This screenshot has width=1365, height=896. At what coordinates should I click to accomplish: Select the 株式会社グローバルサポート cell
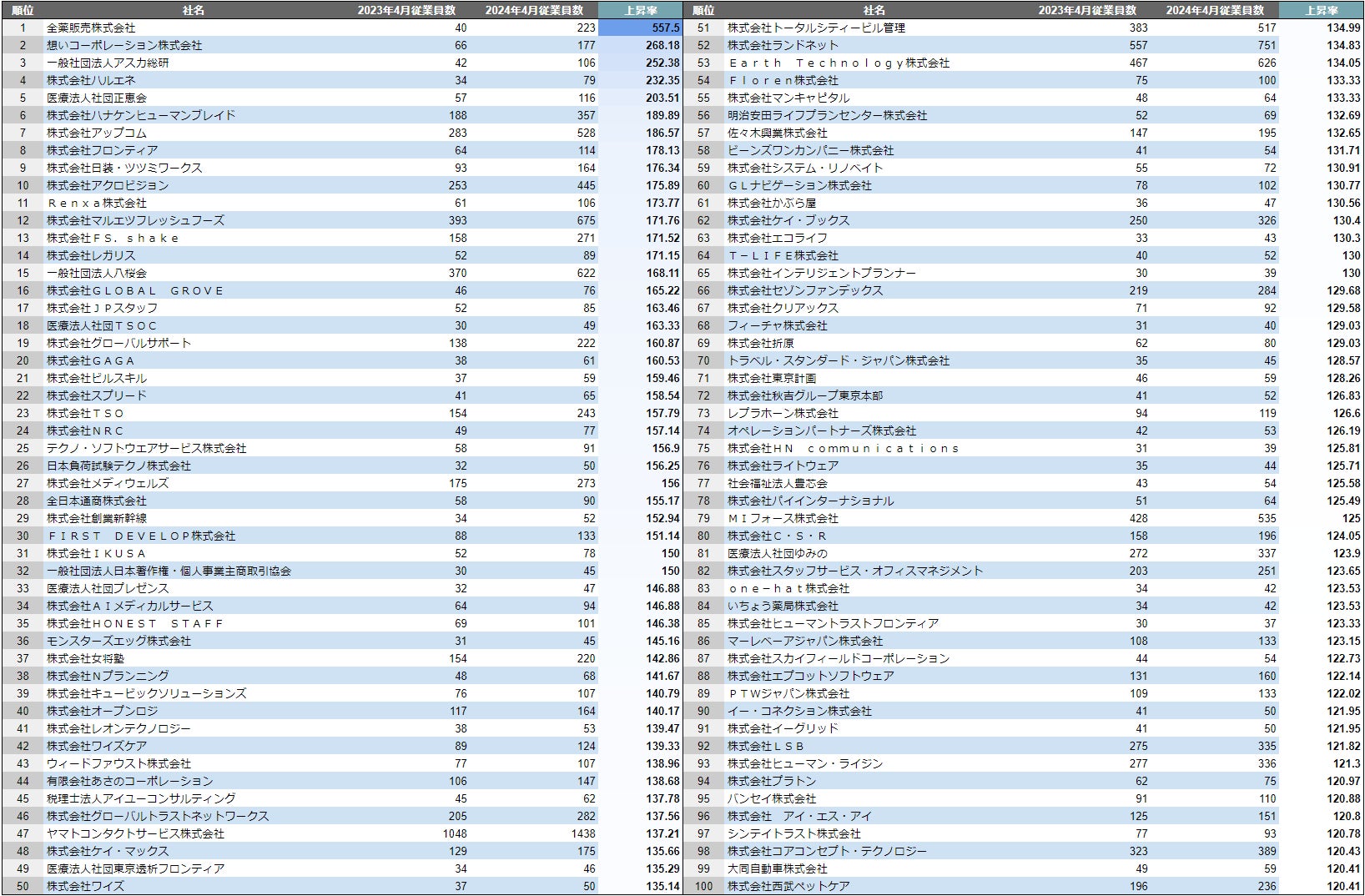[x=119, y=343]
